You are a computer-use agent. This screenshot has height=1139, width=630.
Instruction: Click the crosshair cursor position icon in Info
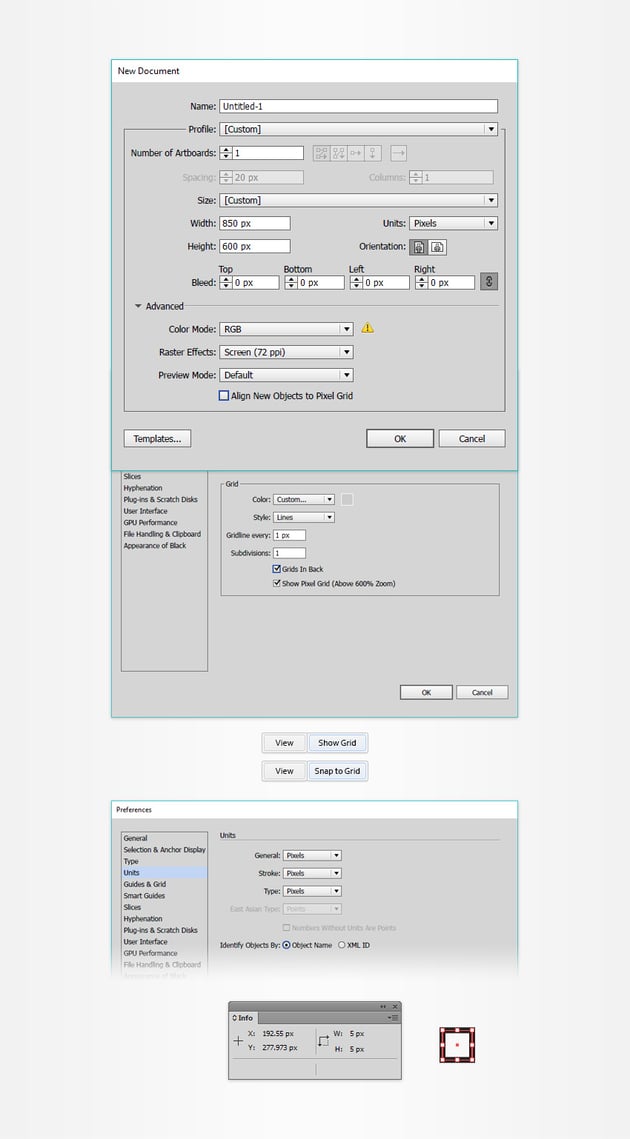(238, 1041)
